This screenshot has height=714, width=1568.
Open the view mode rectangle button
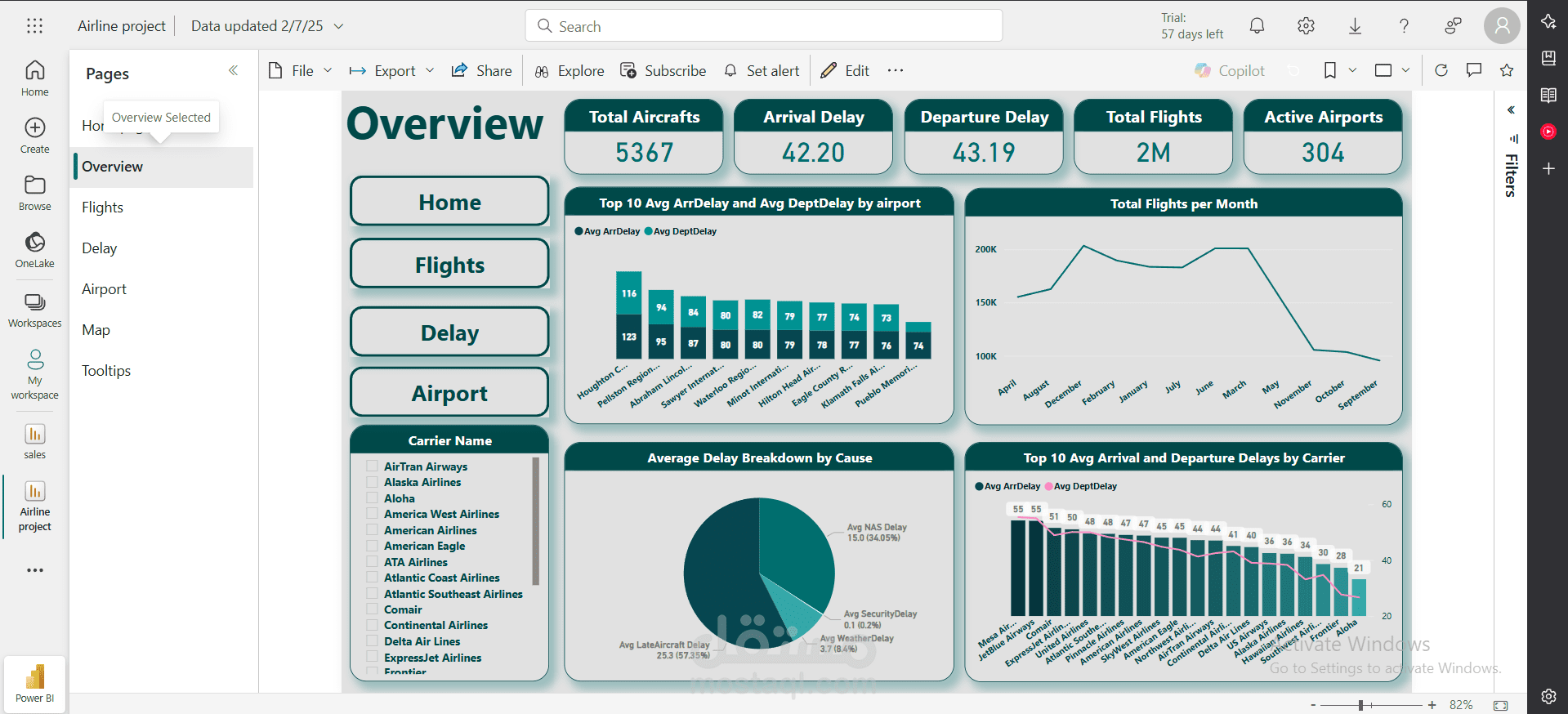(1383, 70)
